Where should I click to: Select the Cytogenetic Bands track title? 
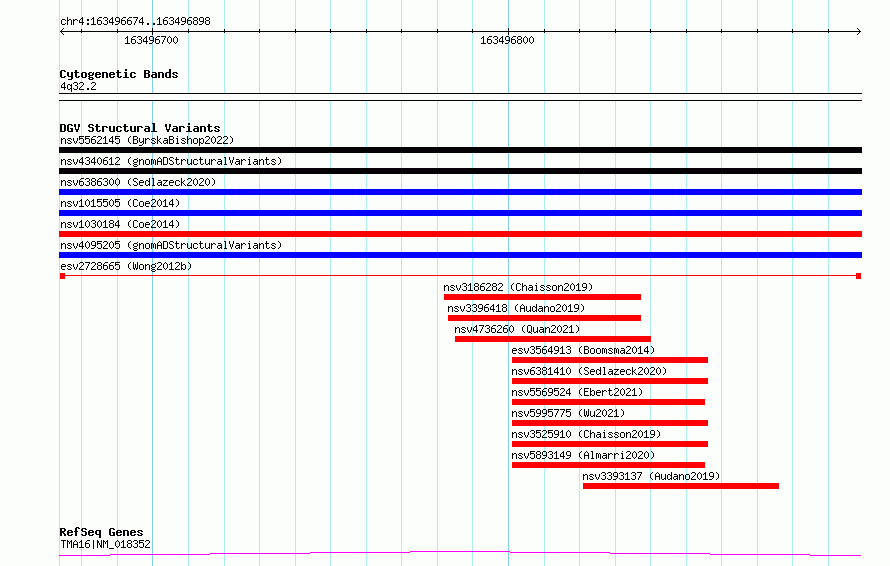point(119,74)
